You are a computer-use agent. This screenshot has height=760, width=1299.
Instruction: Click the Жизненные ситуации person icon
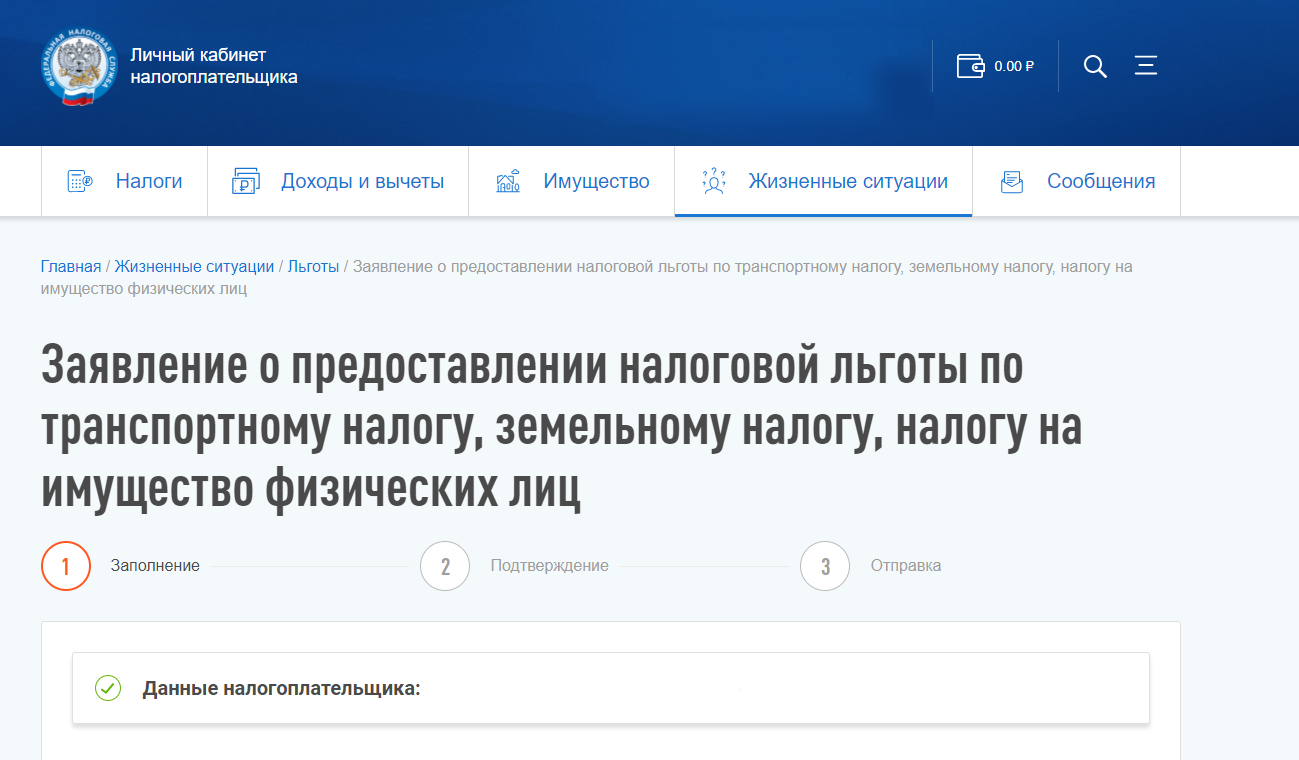pos(713,181)
